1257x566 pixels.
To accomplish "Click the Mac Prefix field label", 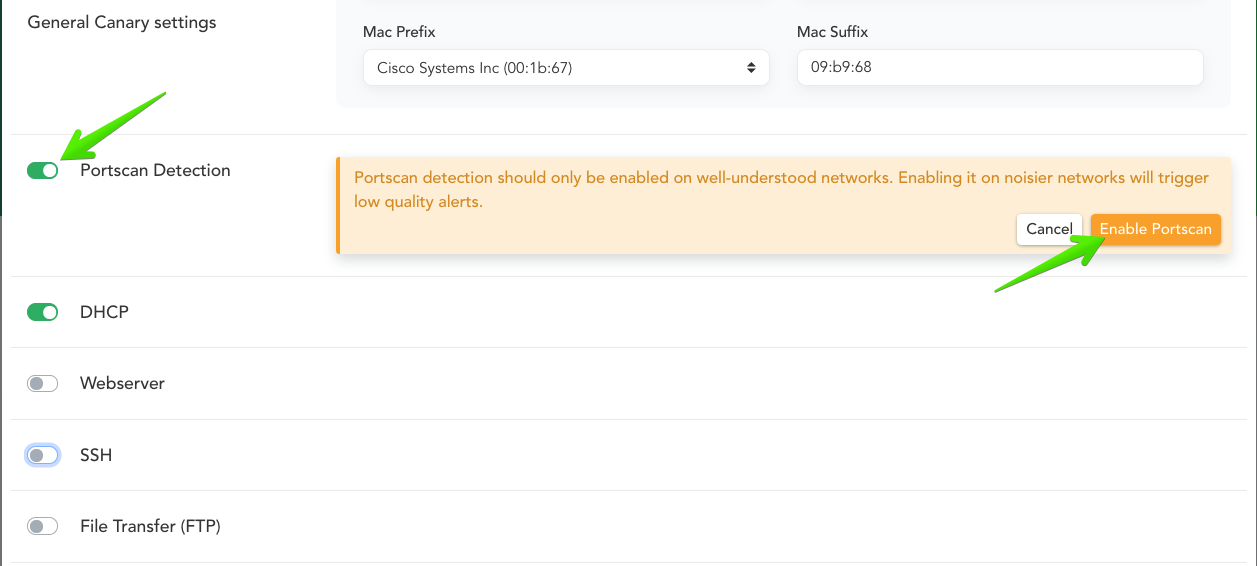I will point(399,32).
